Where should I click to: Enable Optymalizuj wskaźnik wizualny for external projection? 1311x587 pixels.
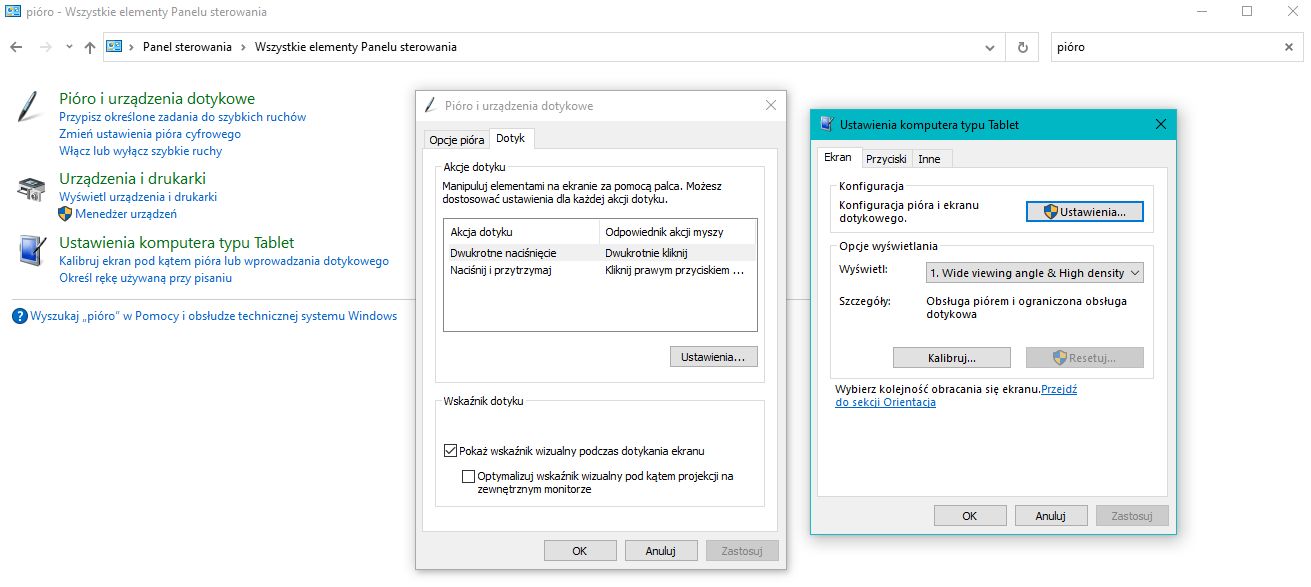(x=467, y=476)
